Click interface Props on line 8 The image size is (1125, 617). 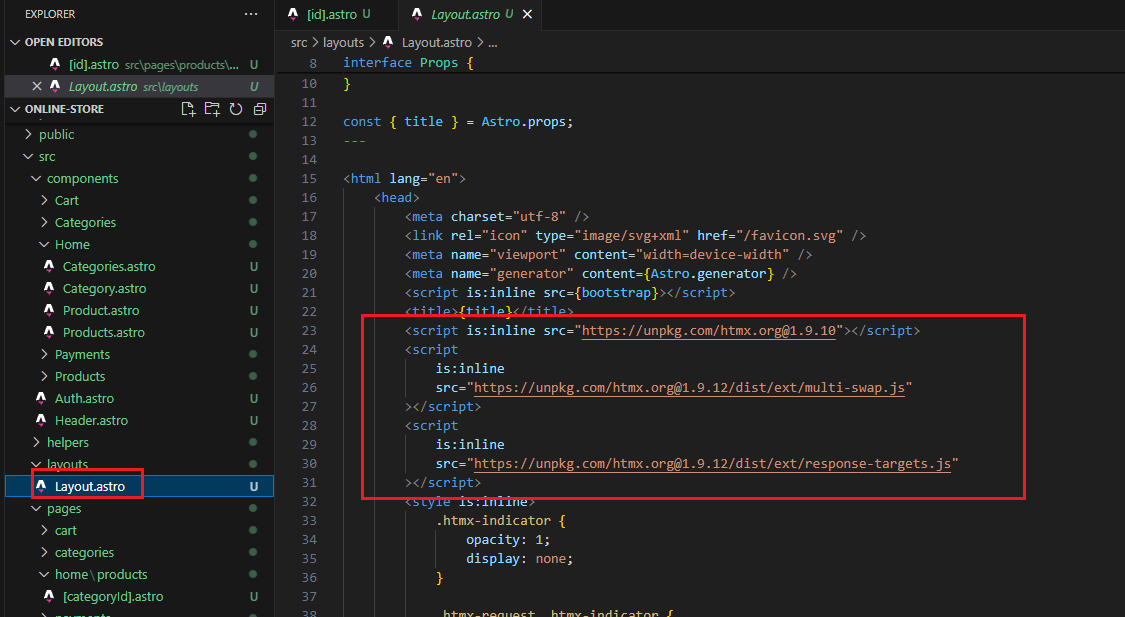pyautogui.click(x=400, y=63)
